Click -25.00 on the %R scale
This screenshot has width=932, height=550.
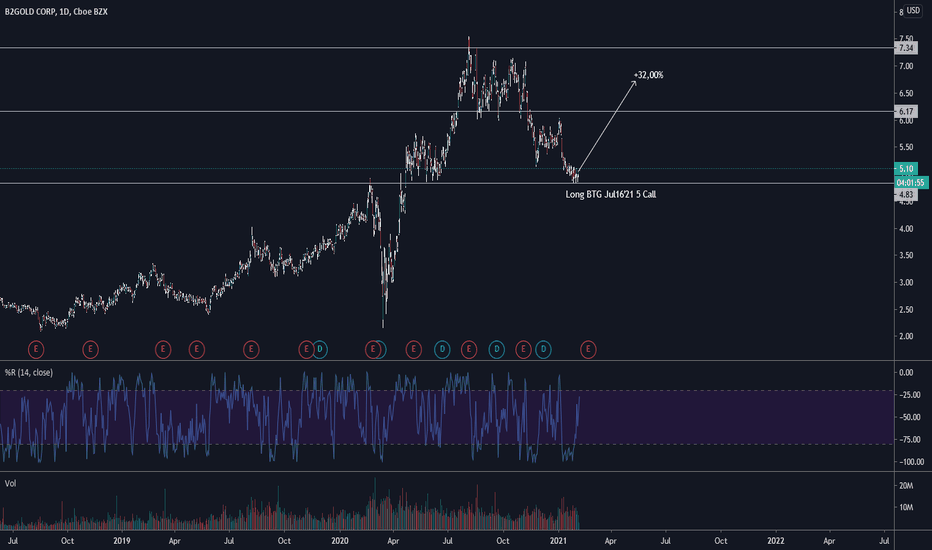point(909,395)
